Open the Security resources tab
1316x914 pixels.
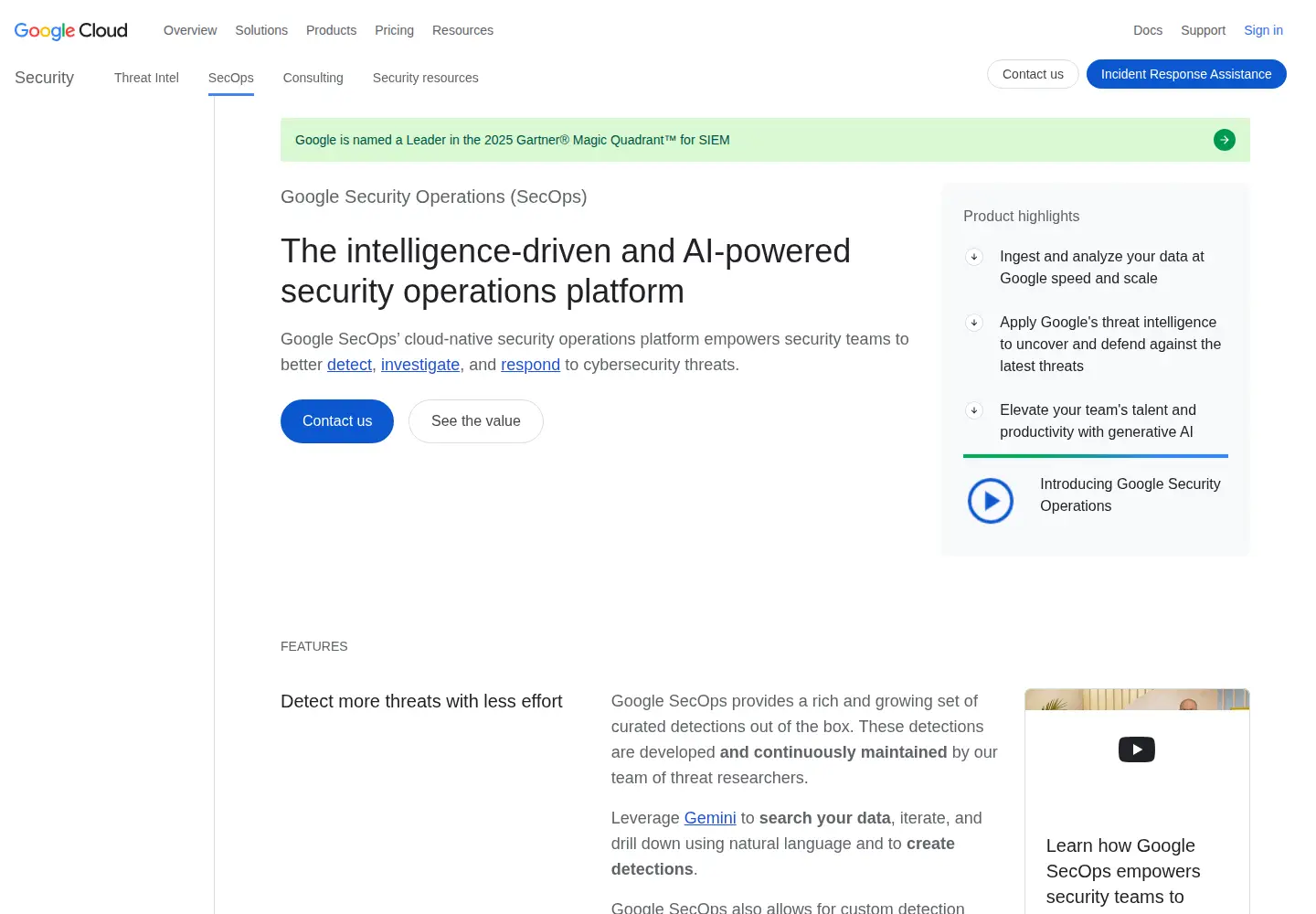coord(426,78)
